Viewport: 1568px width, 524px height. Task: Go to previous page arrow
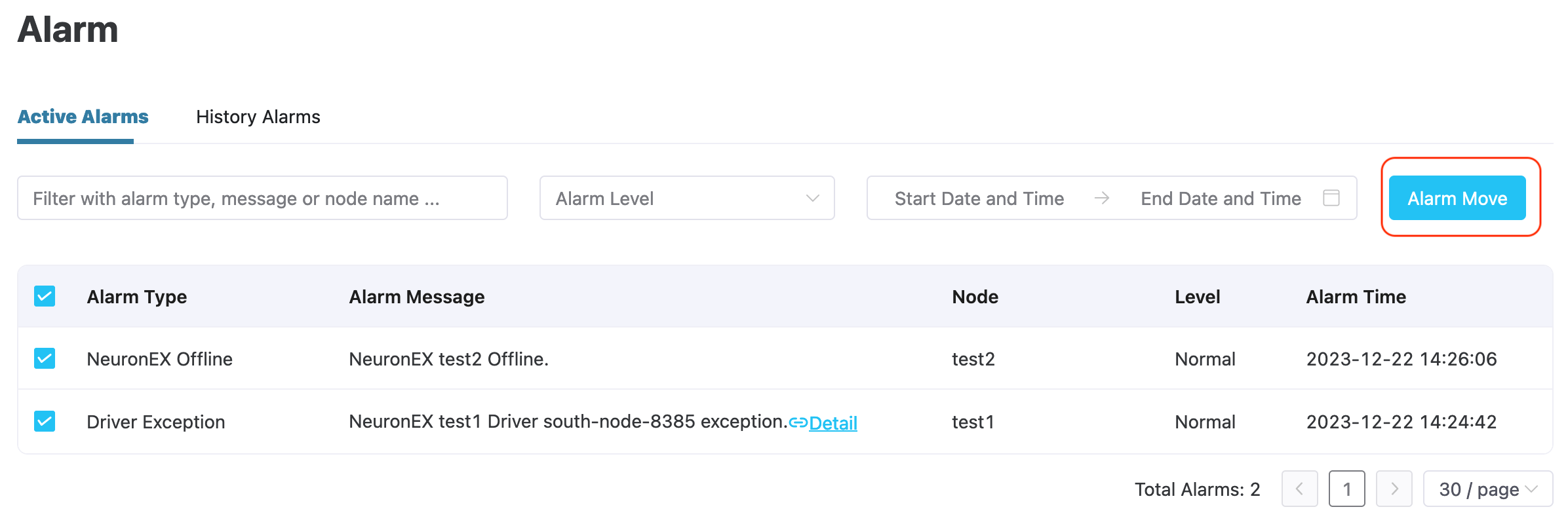[x=1299, y=489]
